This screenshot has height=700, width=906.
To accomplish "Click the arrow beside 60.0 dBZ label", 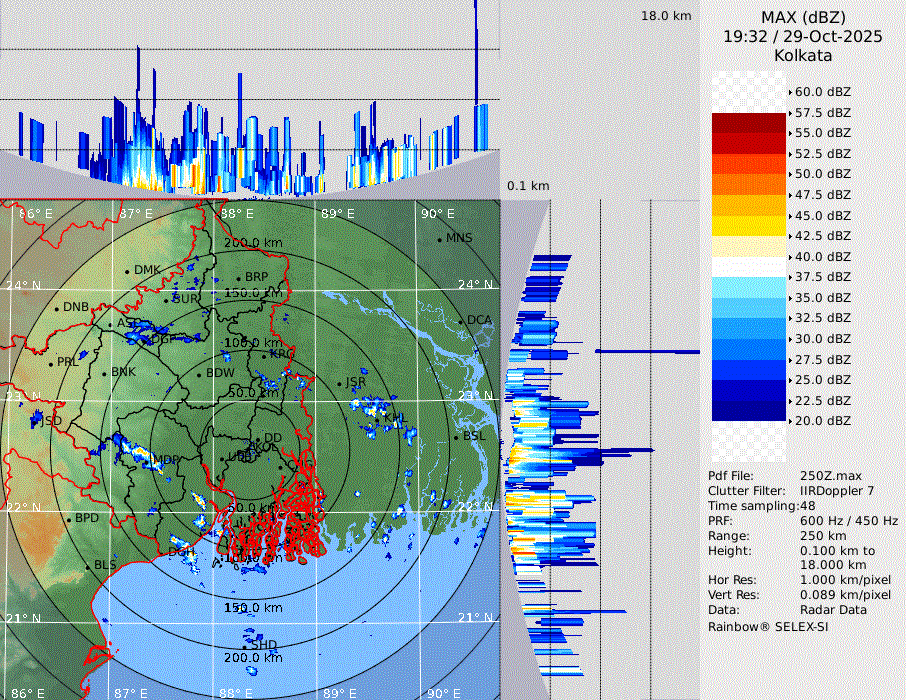I will pos(790,92).
